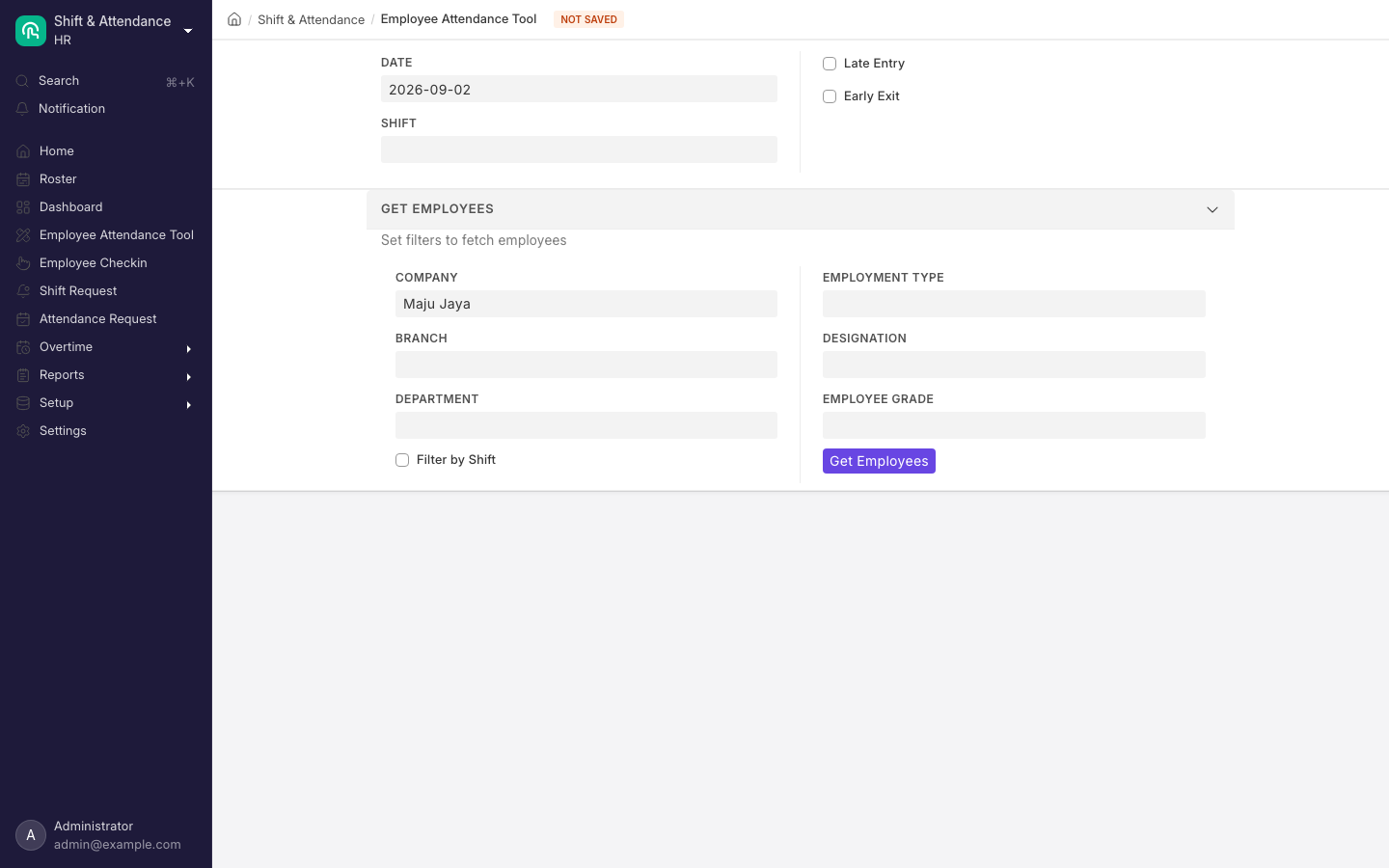Click the Notification bell icon
Image resolution: width=1389 pixels, height=868 pixels.
[22, 109]
